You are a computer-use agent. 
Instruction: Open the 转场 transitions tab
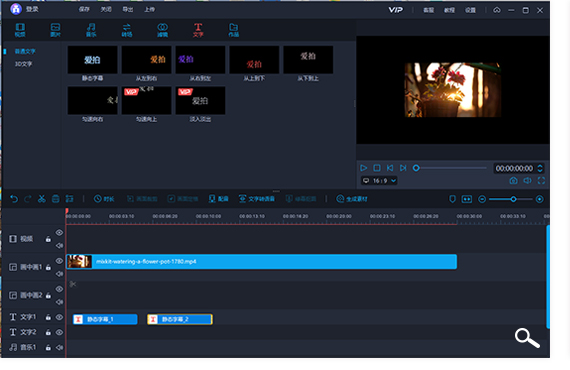(127, 30)
